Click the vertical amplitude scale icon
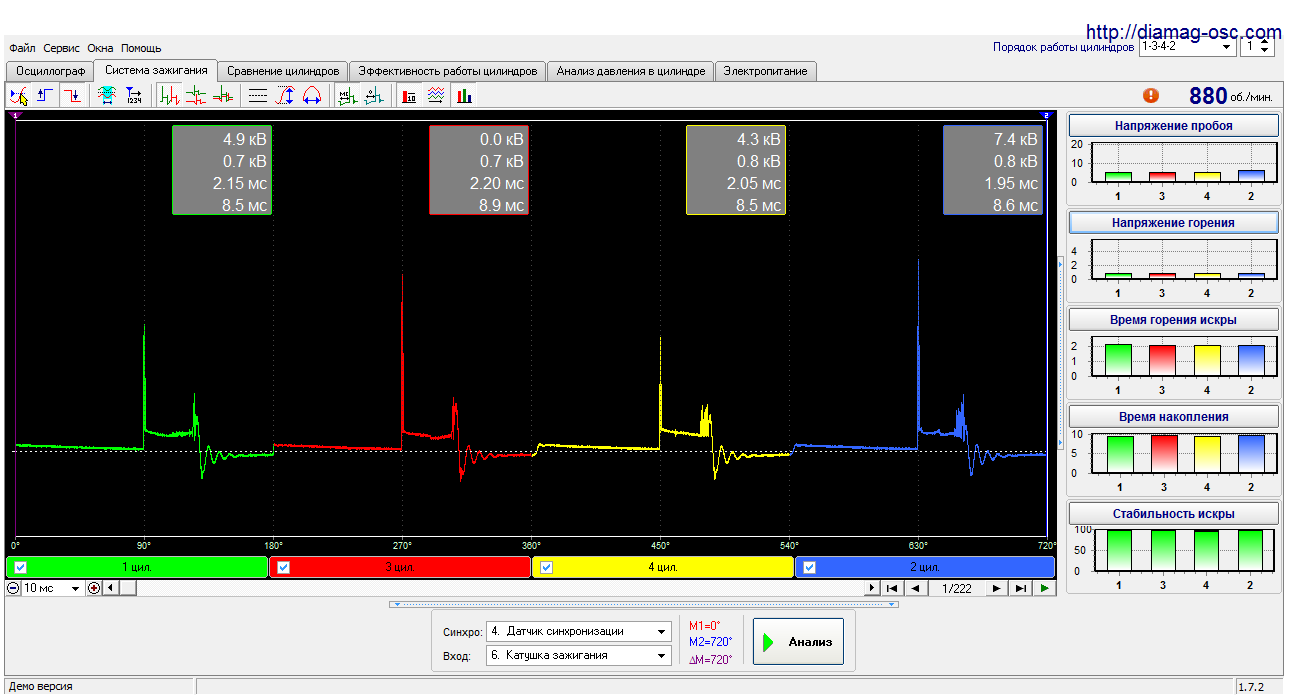Screen dimensions: 1296x699 [285, 96]
